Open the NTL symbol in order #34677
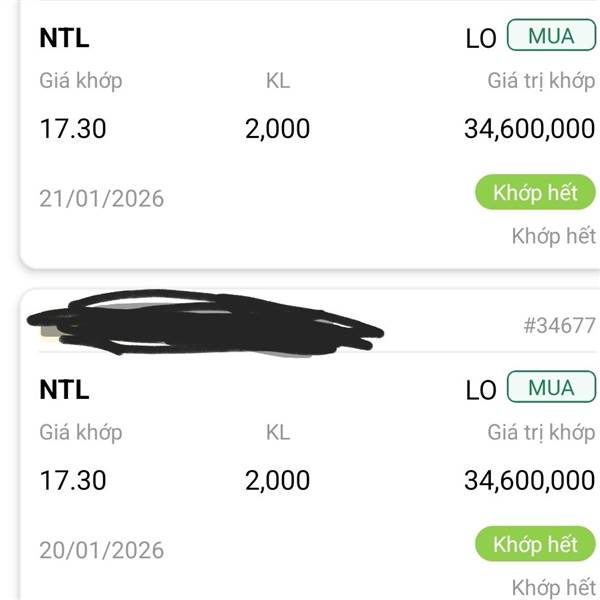Screen dimensions: 600x600 click(64, 389)
